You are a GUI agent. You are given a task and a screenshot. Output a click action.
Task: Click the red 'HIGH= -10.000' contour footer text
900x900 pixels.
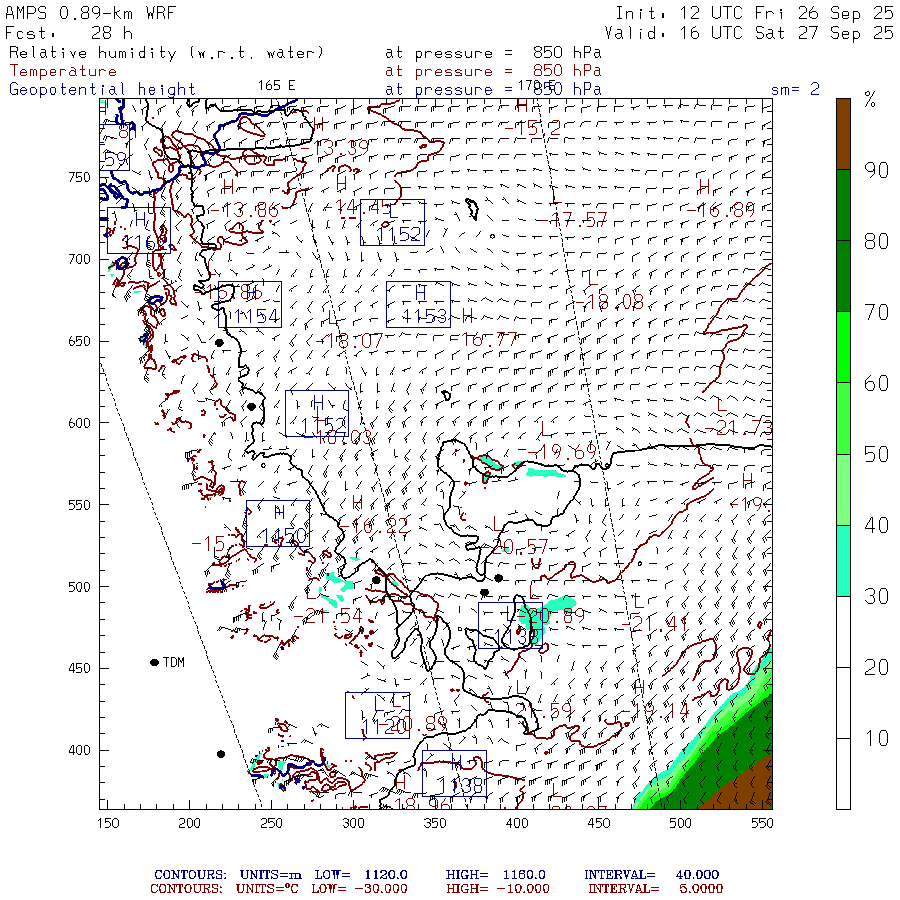click(498, 889)
